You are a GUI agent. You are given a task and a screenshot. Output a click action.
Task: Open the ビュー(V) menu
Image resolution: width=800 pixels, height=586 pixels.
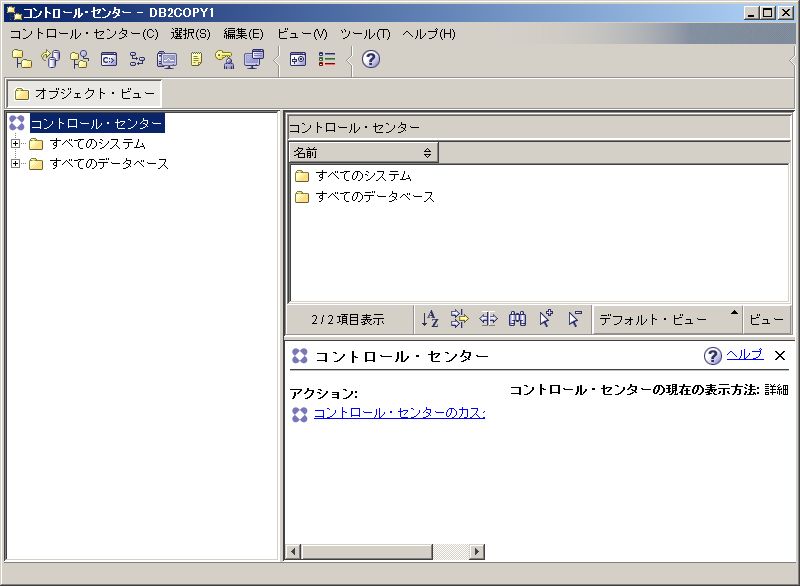coord(302,34)
